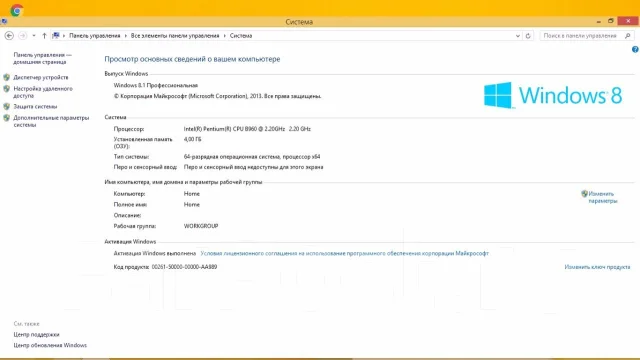Click shield icon beside 'Настройка удаленного доступа'
Image resolution: width=640 pixels, height=360 pixels.
click(x=7, y=89)
